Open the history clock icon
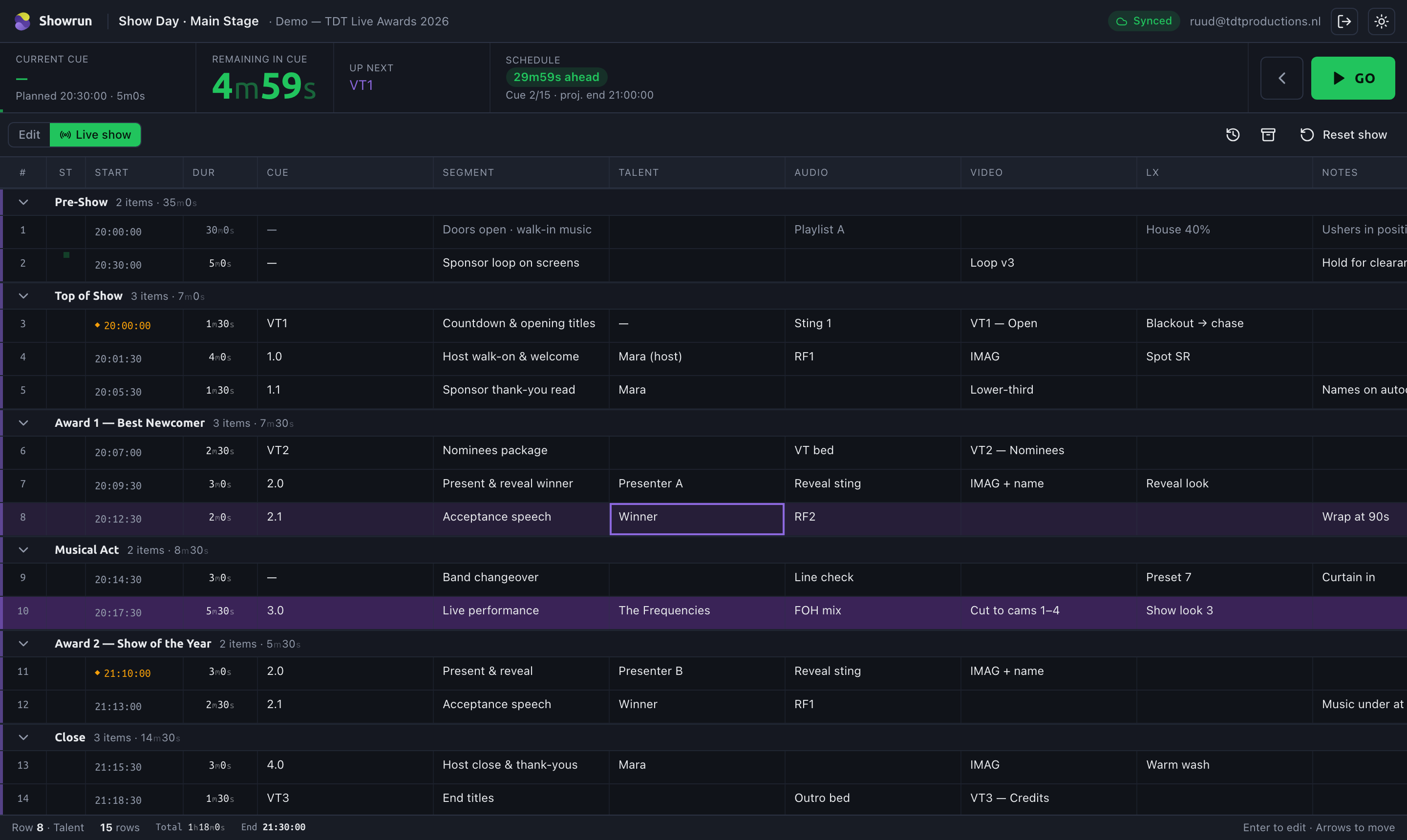The image size is (1407, 840). (1233, 135)
